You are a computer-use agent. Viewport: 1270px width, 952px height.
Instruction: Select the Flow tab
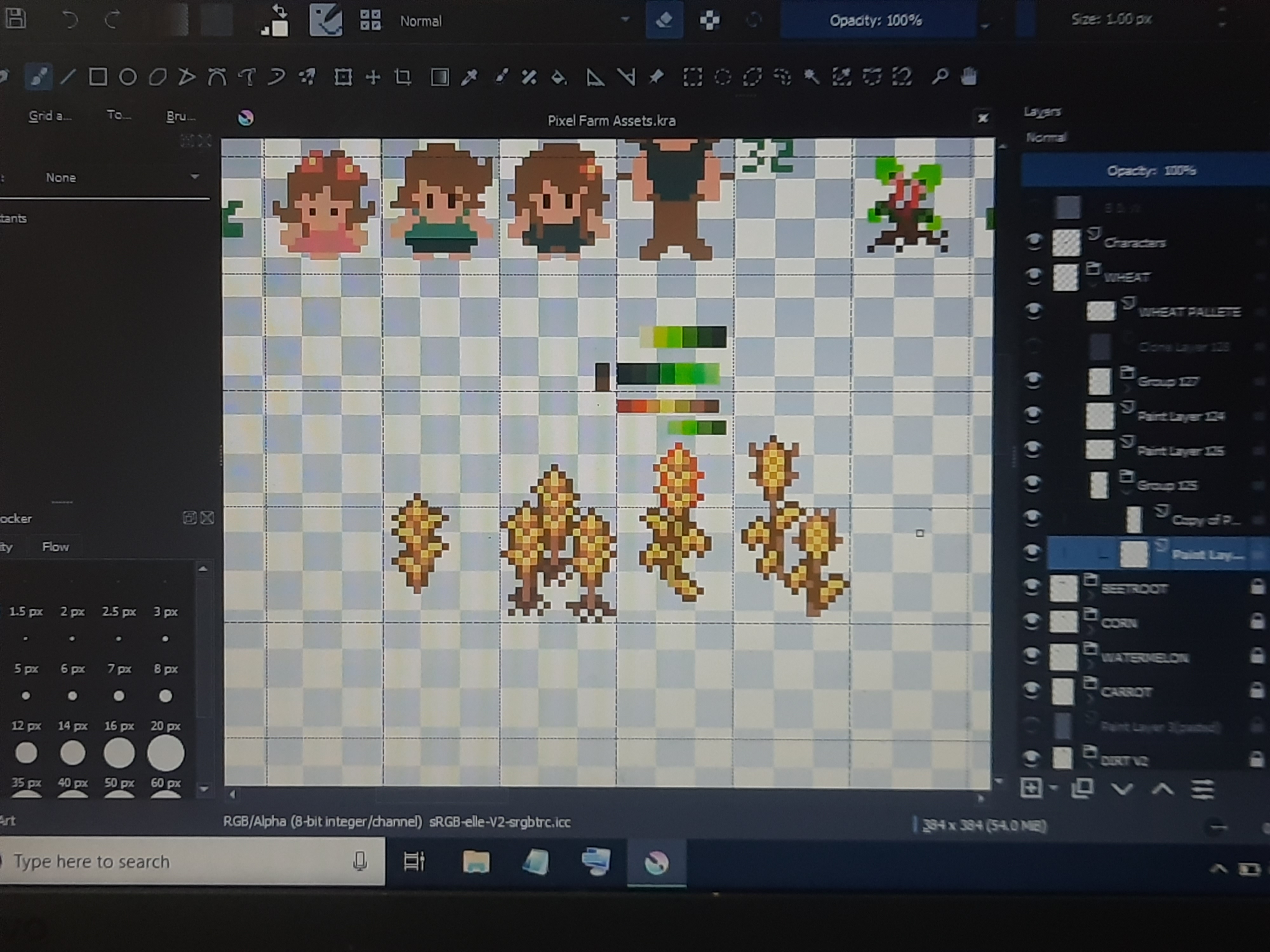tap(56, 547)
